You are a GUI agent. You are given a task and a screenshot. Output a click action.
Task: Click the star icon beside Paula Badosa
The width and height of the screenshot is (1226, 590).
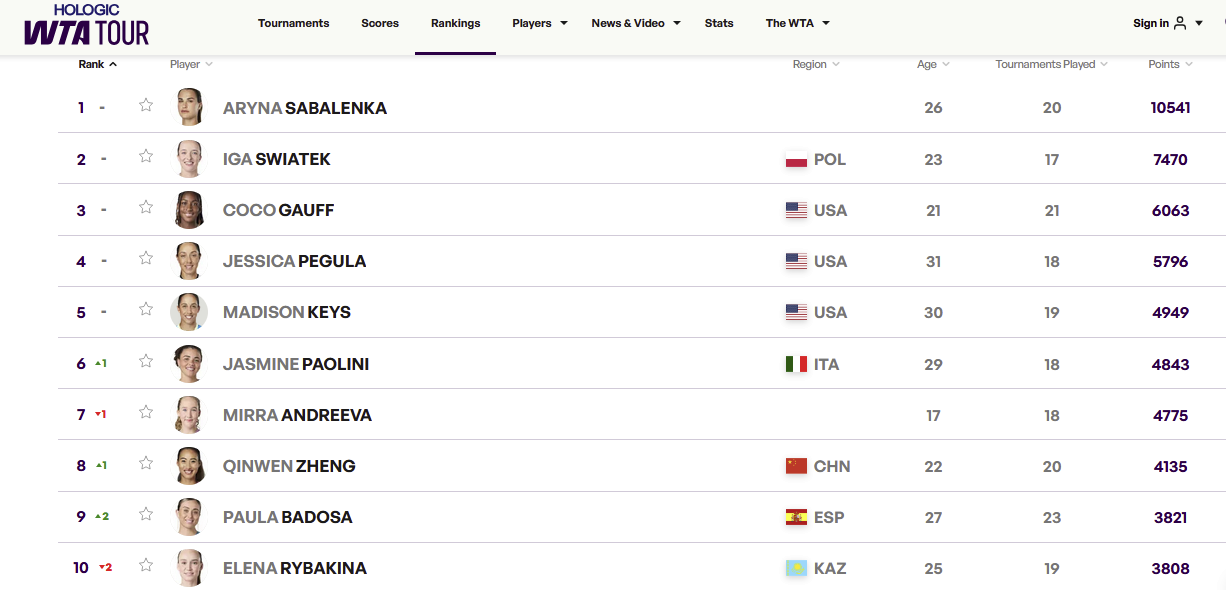[146, 514]
